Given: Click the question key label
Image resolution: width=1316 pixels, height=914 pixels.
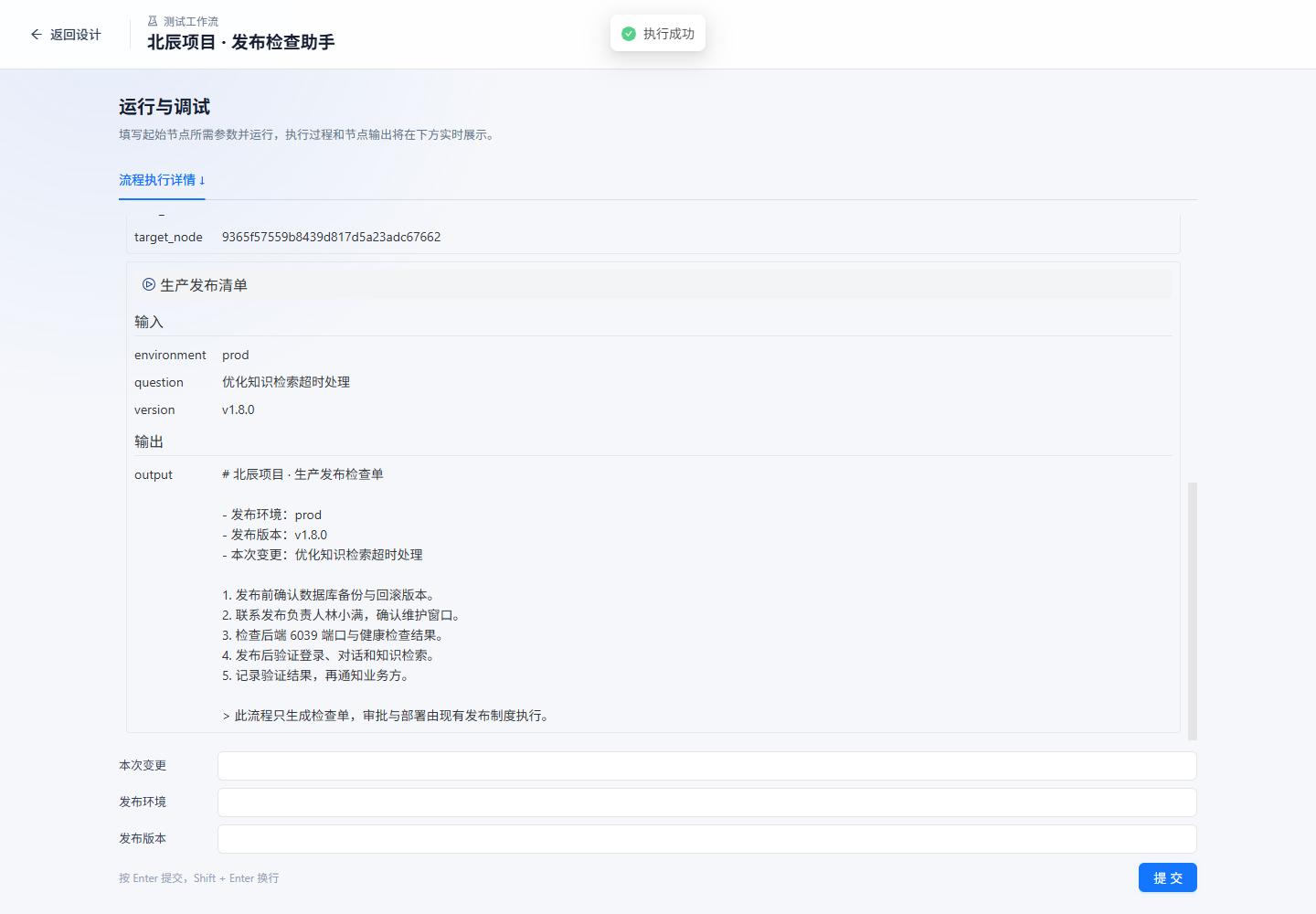Looking at the screenshot, I should [x=159, y=382].
